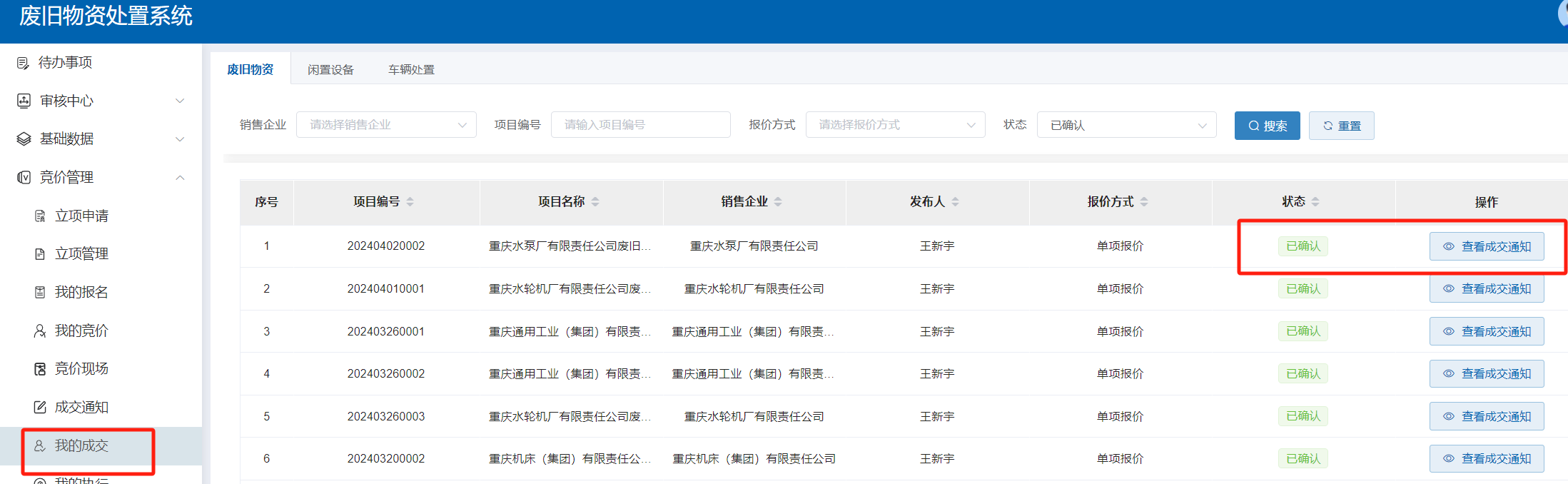This screenshot has height=484, width=1568.
Task: Open the 报价方式 dropdown selector
Action: click(x=895, y=125)
